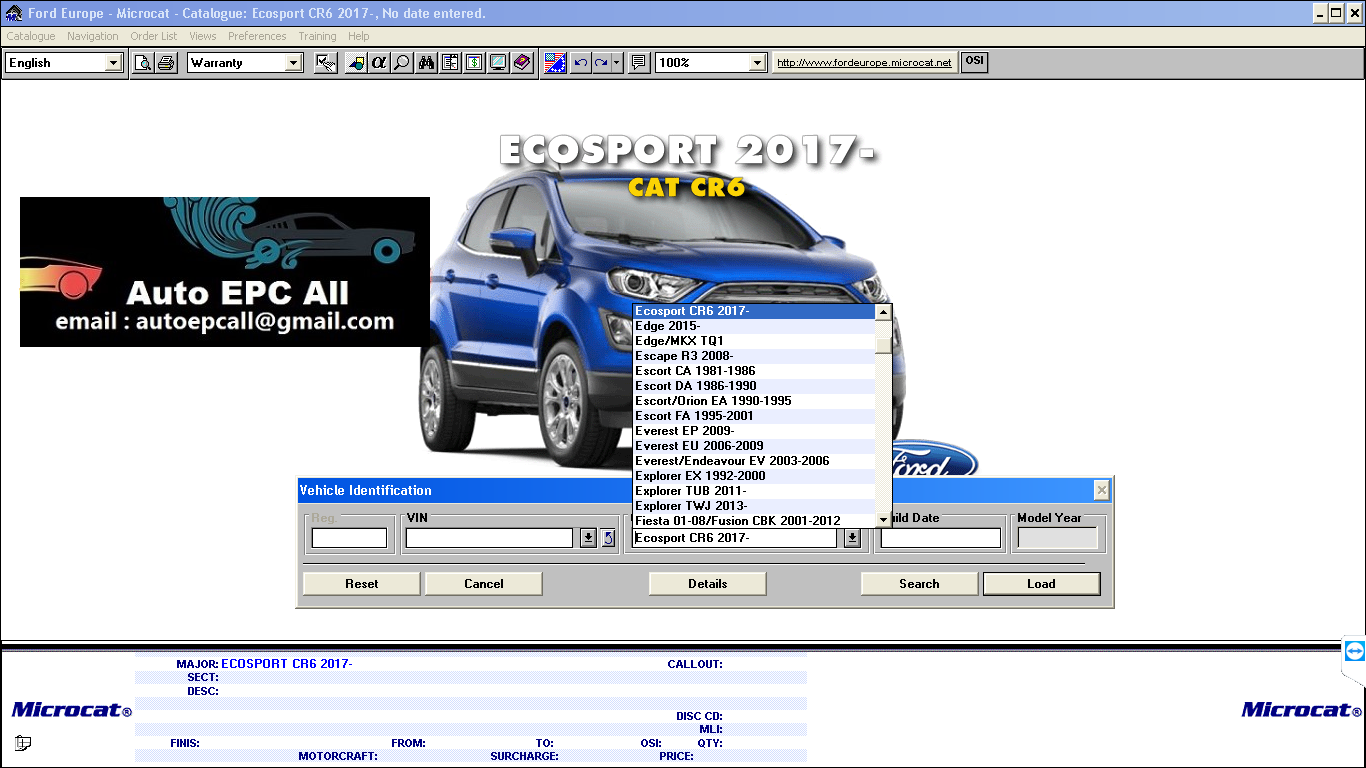Click the catalogue list scrollbar thumb
This screenshot has width=1366, height=768.
883,346
